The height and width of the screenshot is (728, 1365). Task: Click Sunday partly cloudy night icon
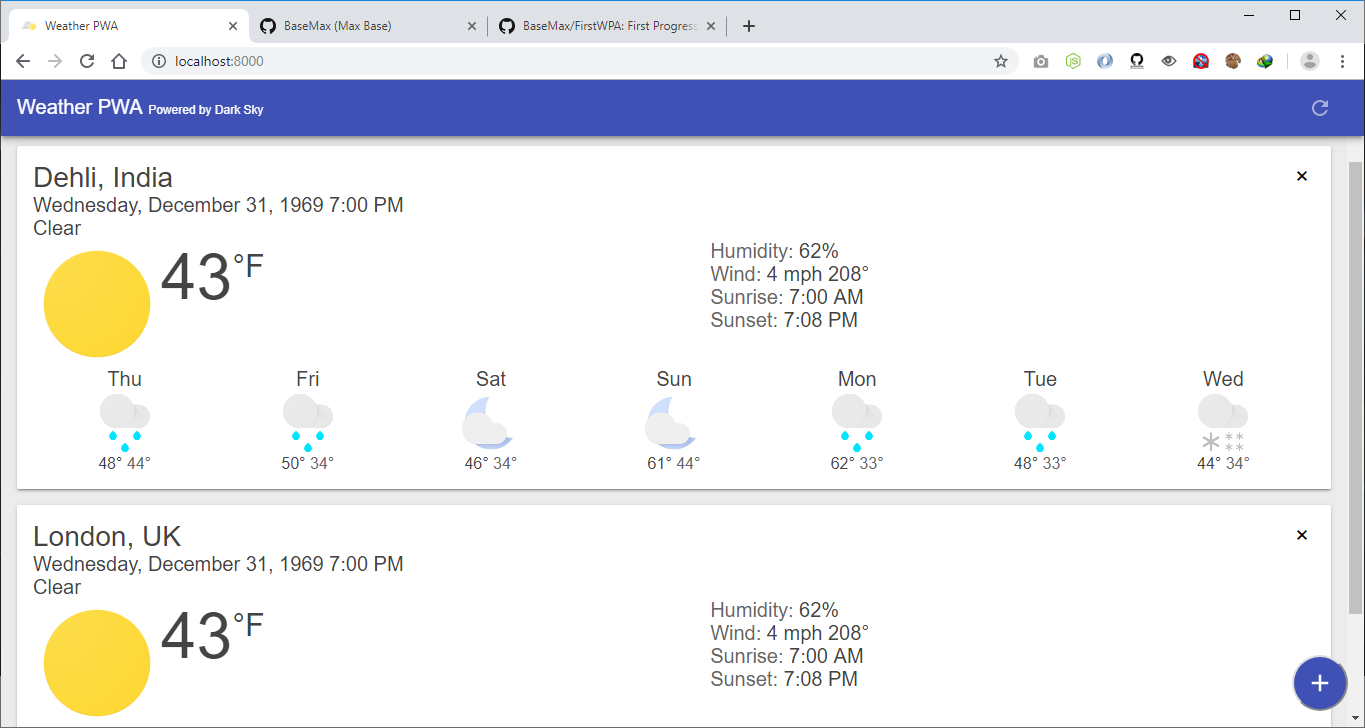click(672, 422)
